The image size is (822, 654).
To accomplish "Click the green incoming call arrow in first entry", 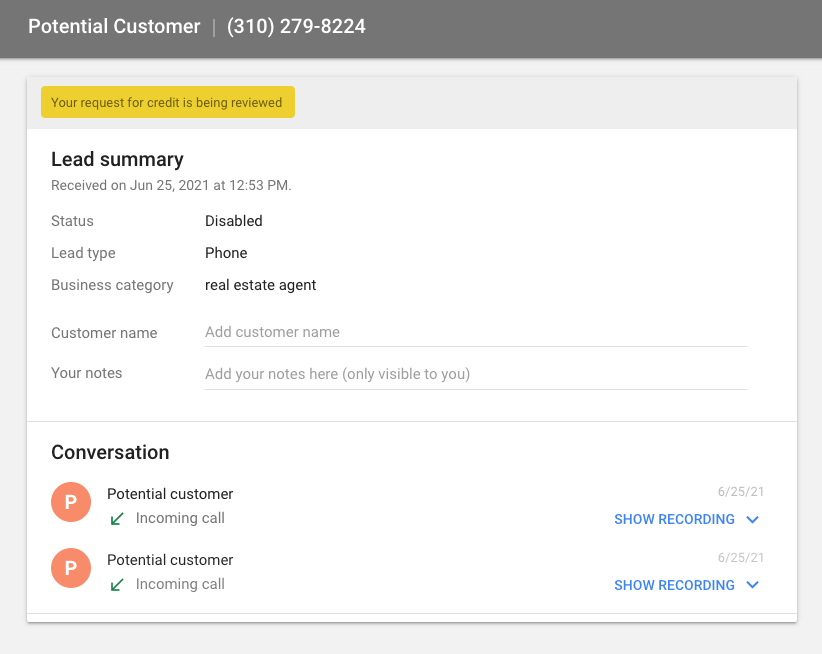I will pyautogui.click(x=117, y=519).
